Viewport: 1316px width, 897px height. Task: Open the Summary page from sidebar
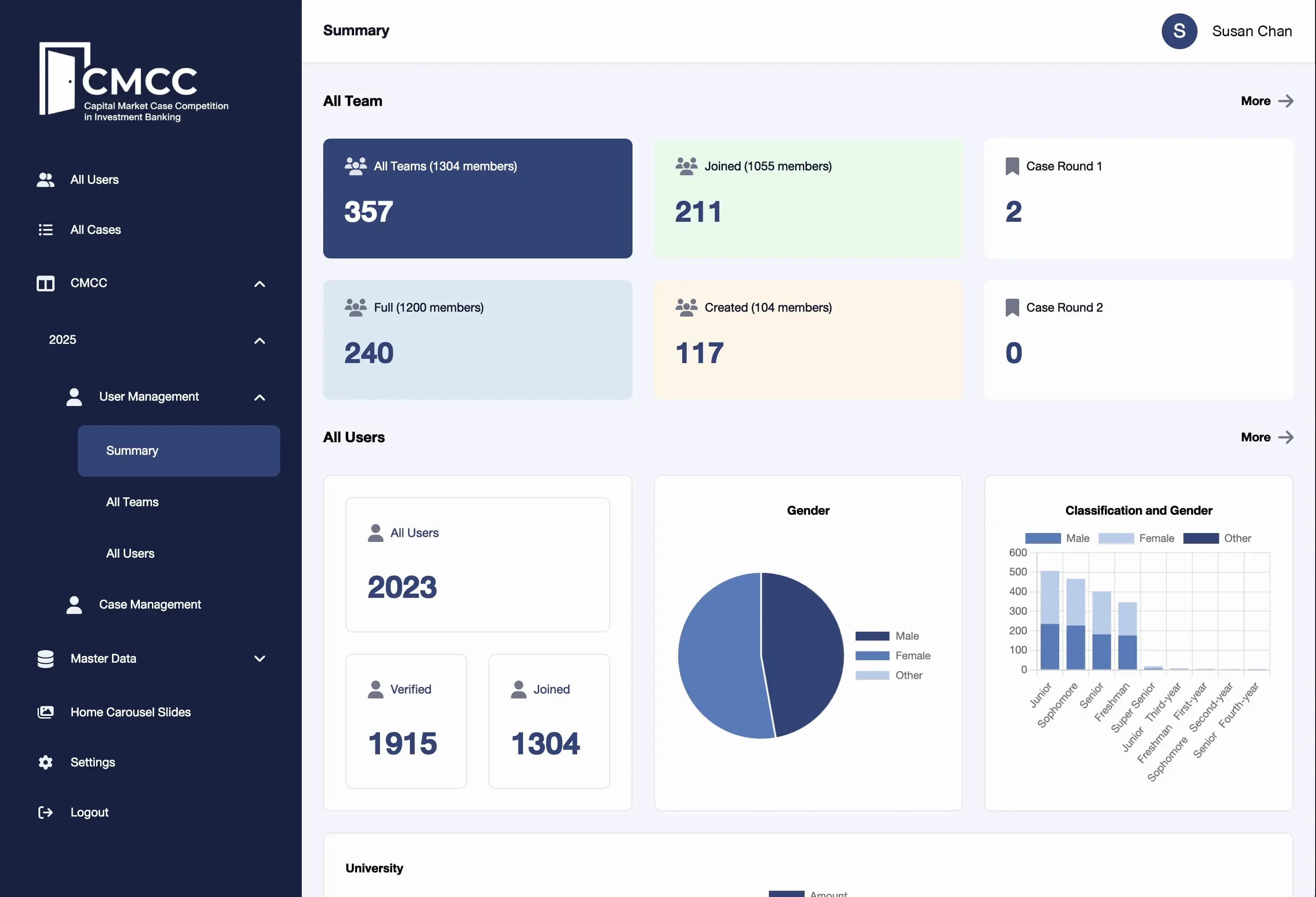tap(132, 450)
